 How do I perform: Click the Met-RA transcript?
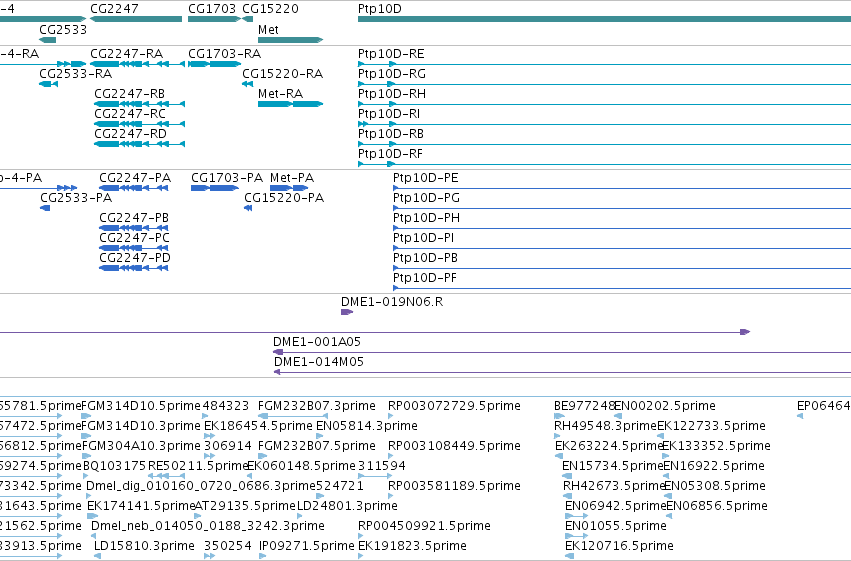pyautogui.click(x=290, y=104)
